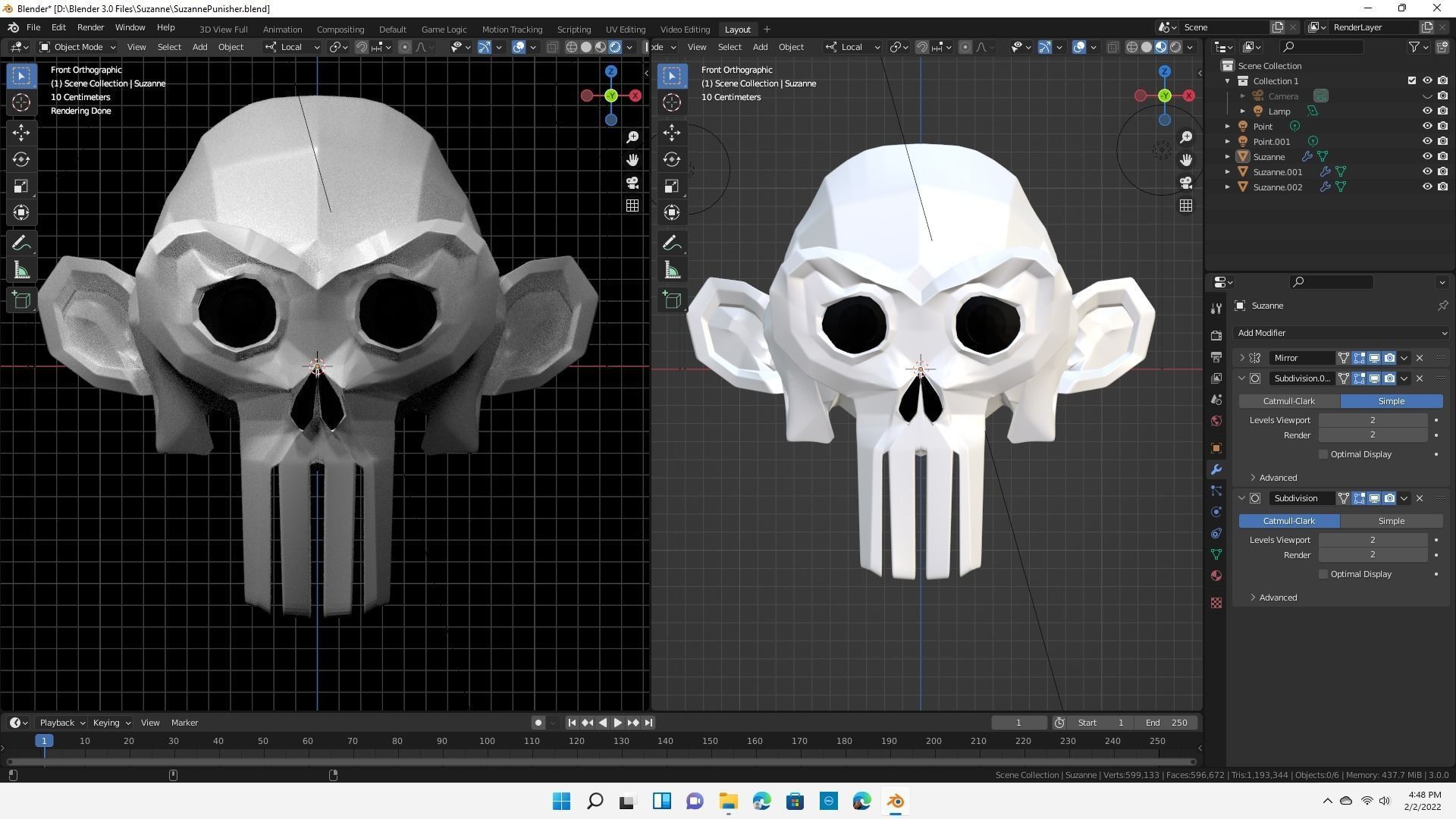Select the Cursor tool in left viewport
The image size is (1456, 819).
[21, 102]
